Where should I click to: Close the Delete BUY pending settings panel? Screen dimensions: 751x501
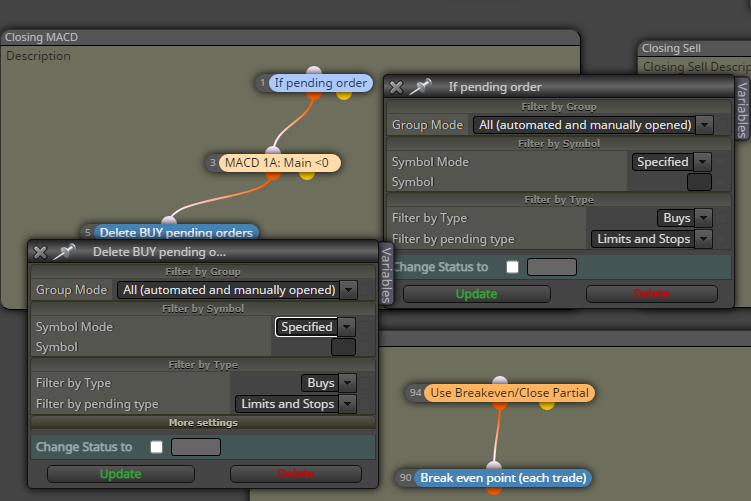click(x=40, y=252)
